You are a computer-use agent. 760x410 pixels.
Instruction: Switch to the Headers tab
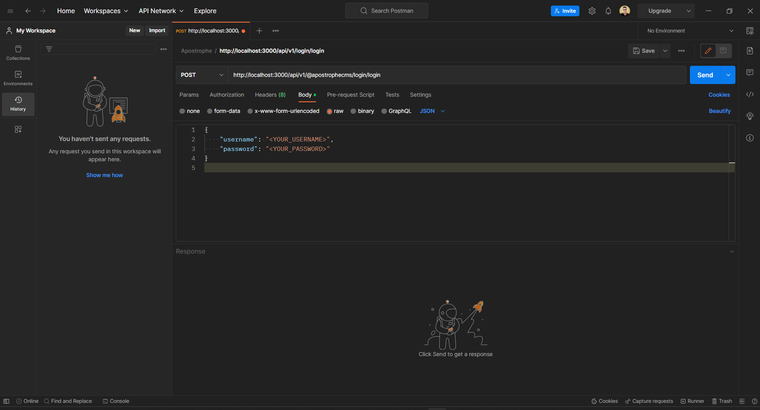point(270,95)
